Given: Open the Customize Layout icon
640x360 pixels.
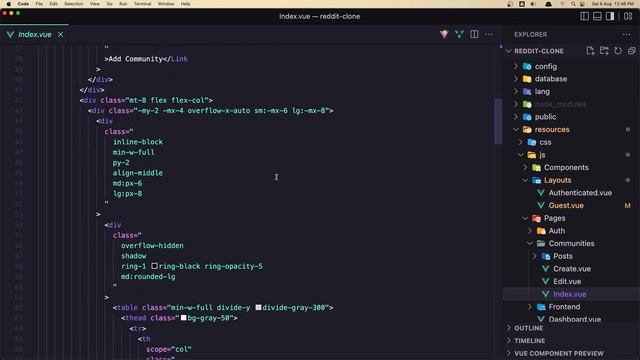Looking at the screenshot, I should pyautogui.click(x=628, y=16).
